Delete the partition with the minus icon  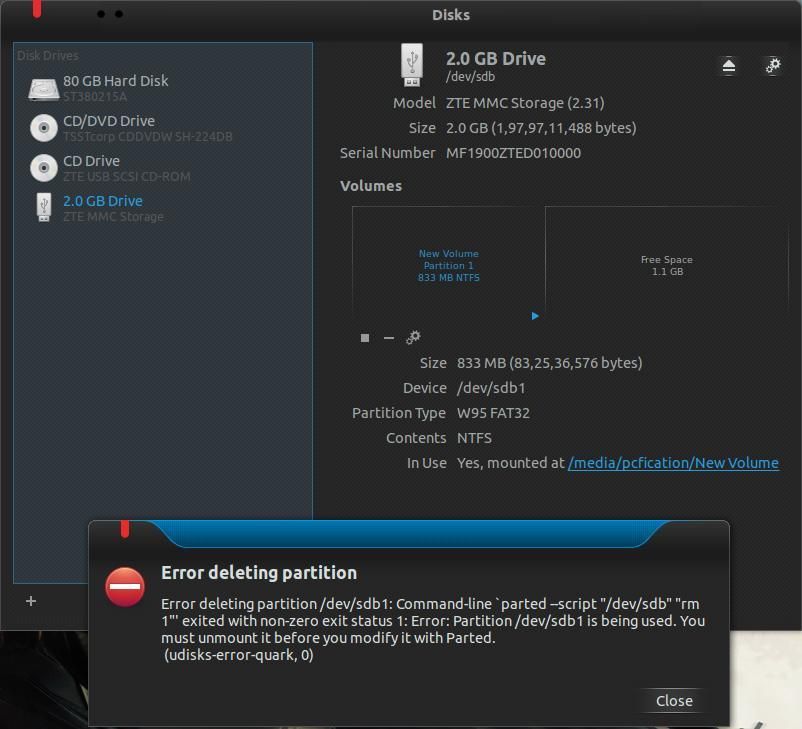coord(388,337)
